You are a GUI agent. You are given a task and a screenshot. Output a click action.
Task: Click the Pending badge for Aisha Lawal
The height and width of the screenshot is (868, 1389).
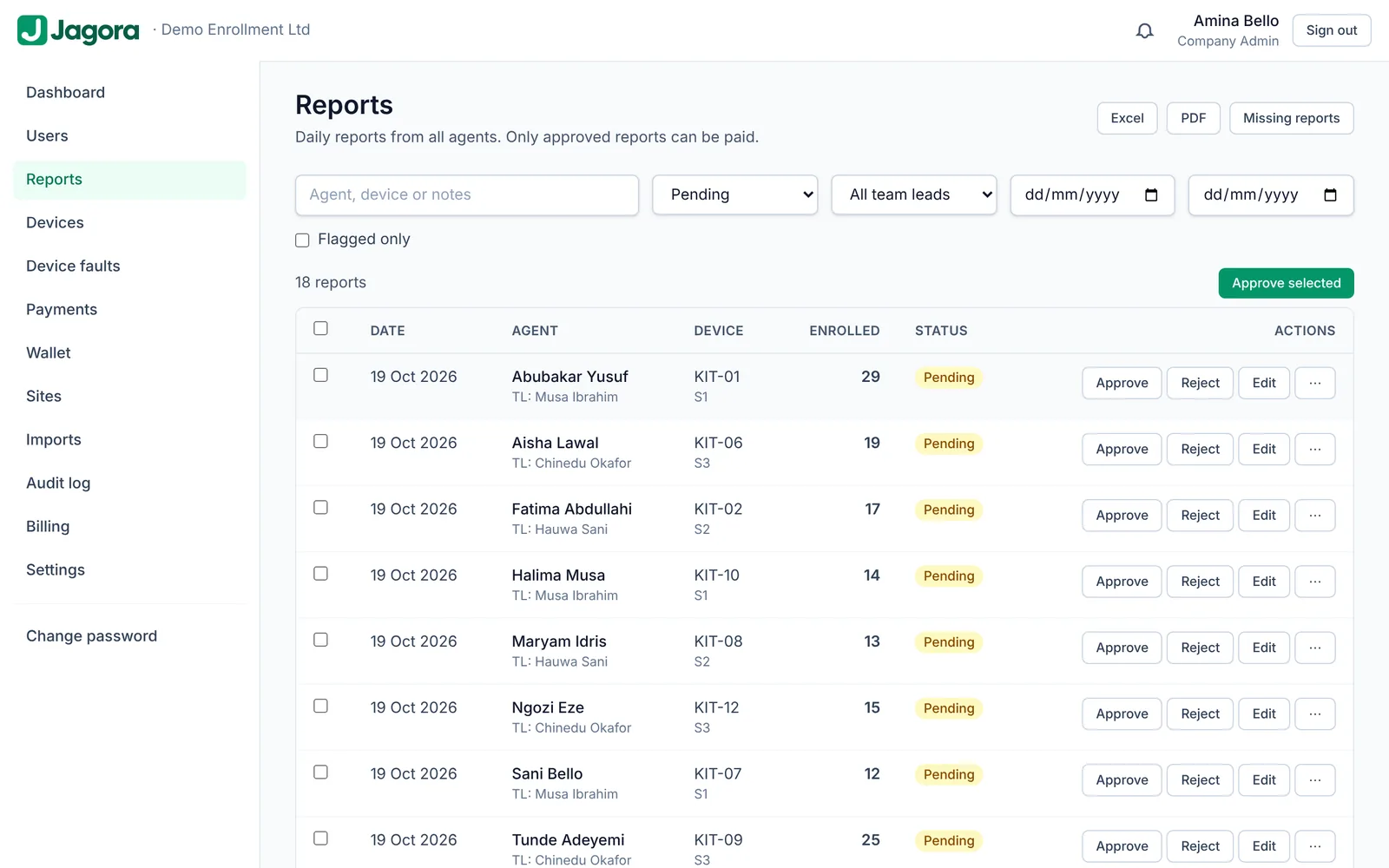point(948,444)
